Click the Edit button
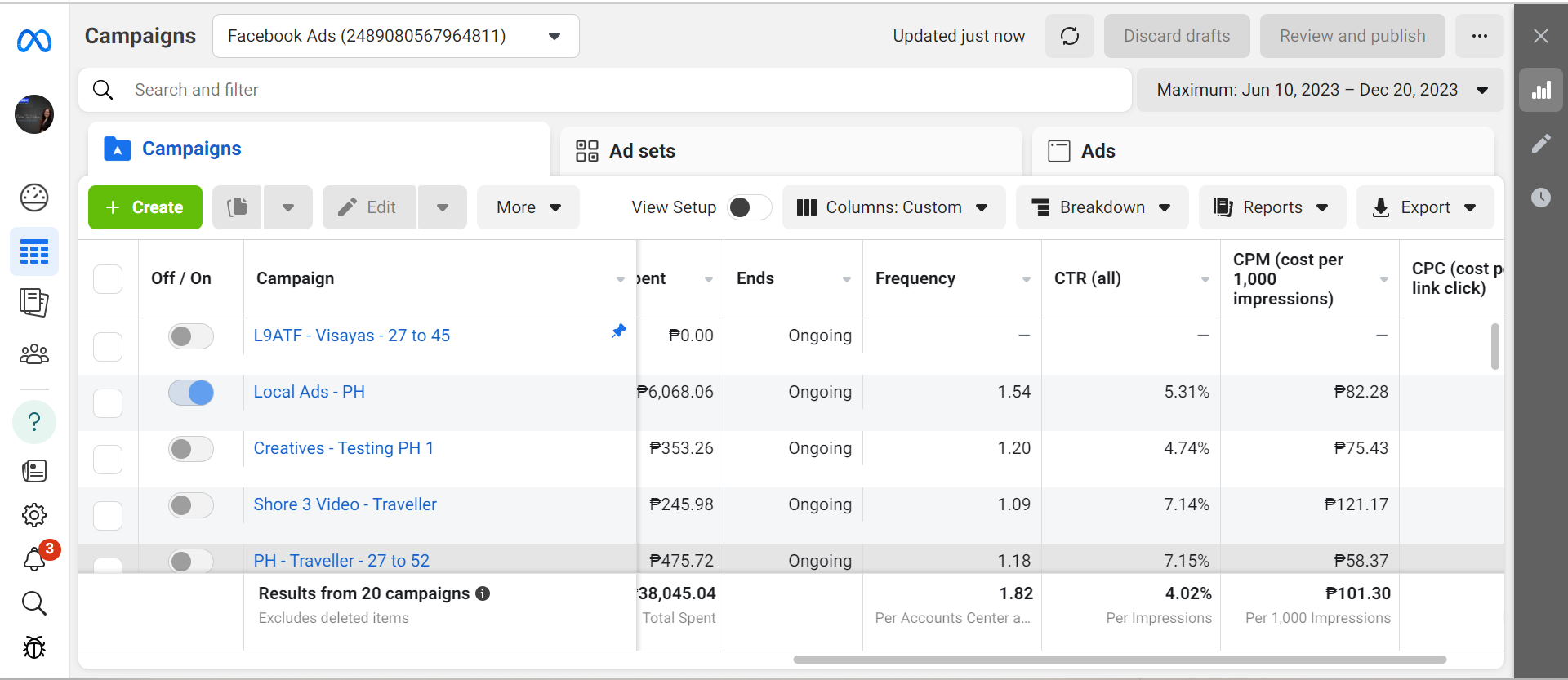 click(369, 207)
